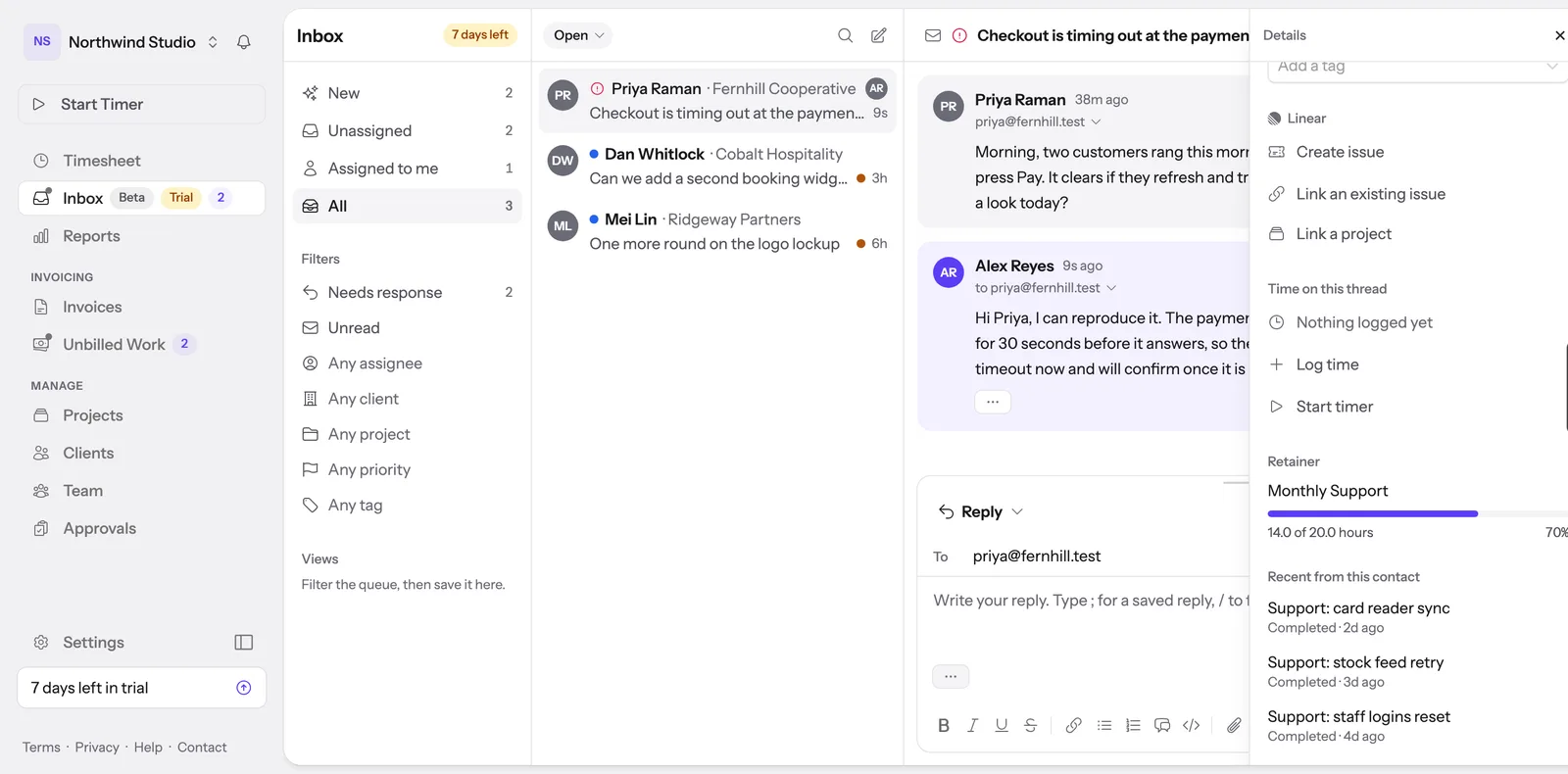Open the New inbox view
This screenshot has height=774, width=1568.
pyautogui.click(x=407, y=93)
